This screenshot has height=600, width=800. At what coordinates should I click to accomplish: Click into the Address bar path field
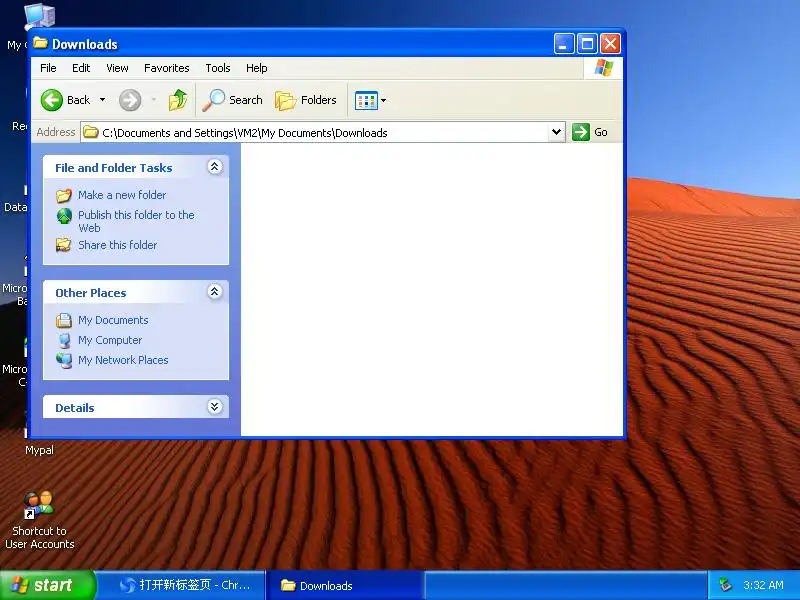point(324,133)
